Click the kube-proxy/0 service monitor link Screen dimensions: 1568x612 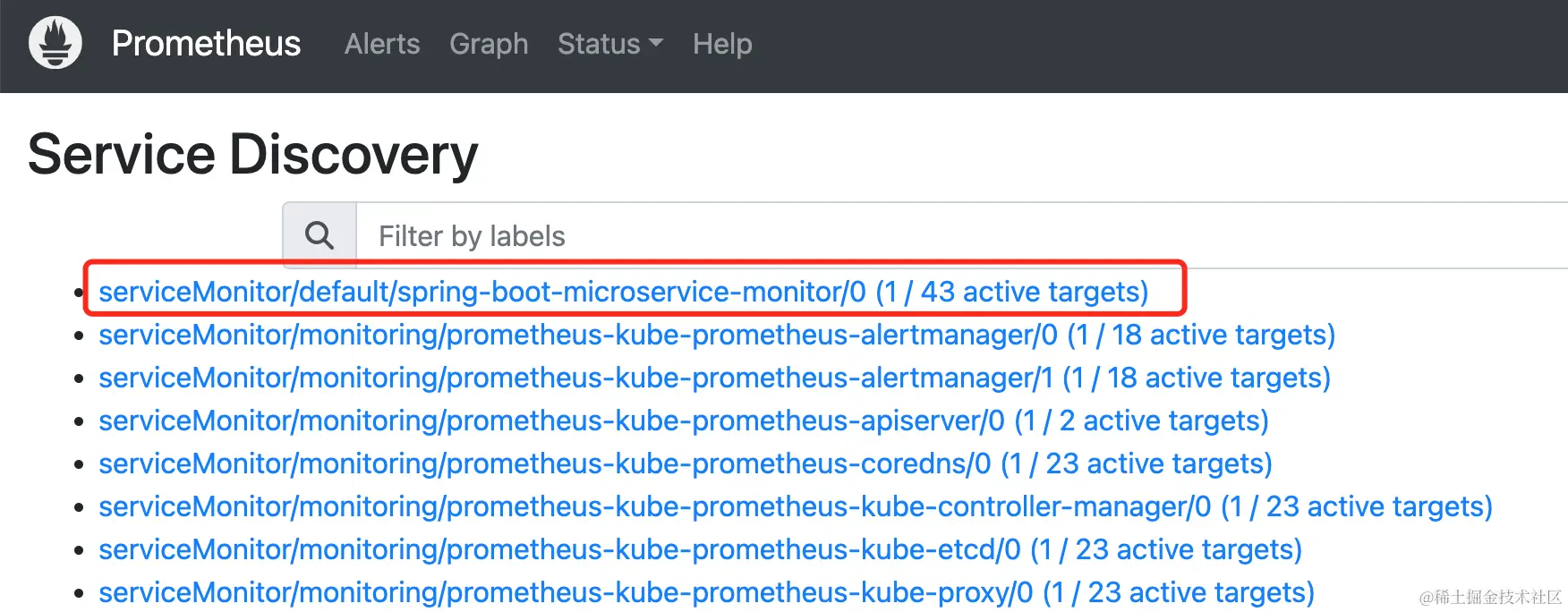pyautogui.click(x=706, y=592)
